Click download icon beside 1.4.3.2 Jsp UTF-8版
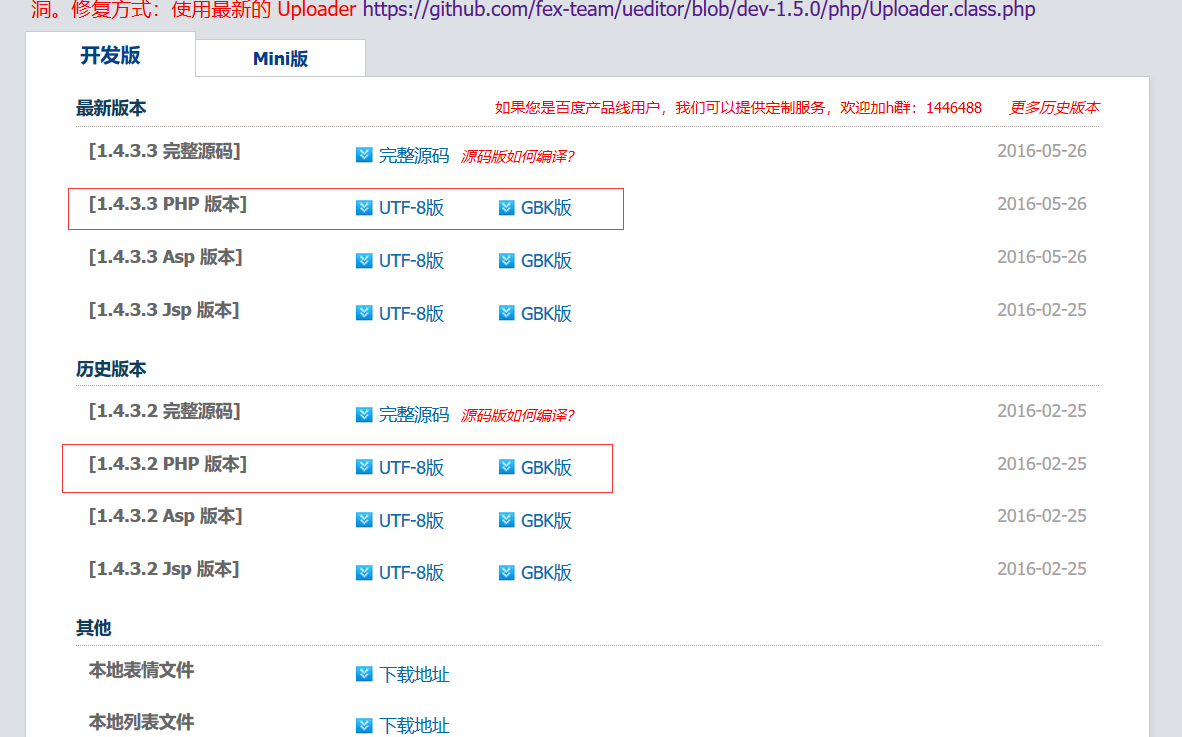The image size is (1182, 737). click(x=364, y=573)
